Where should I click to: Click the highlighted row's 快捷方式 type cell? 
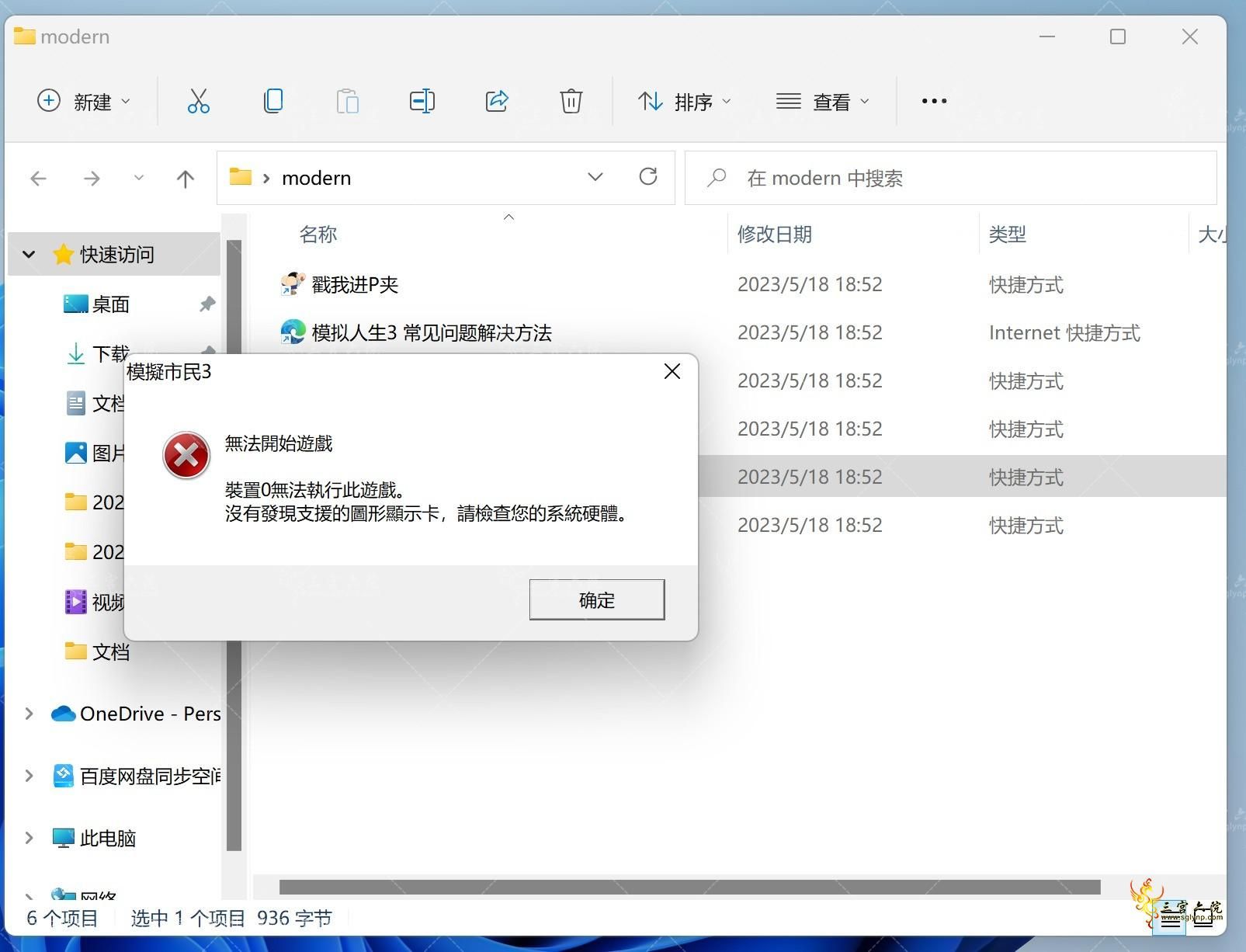pyautogui.click(x=1026, y=477)
